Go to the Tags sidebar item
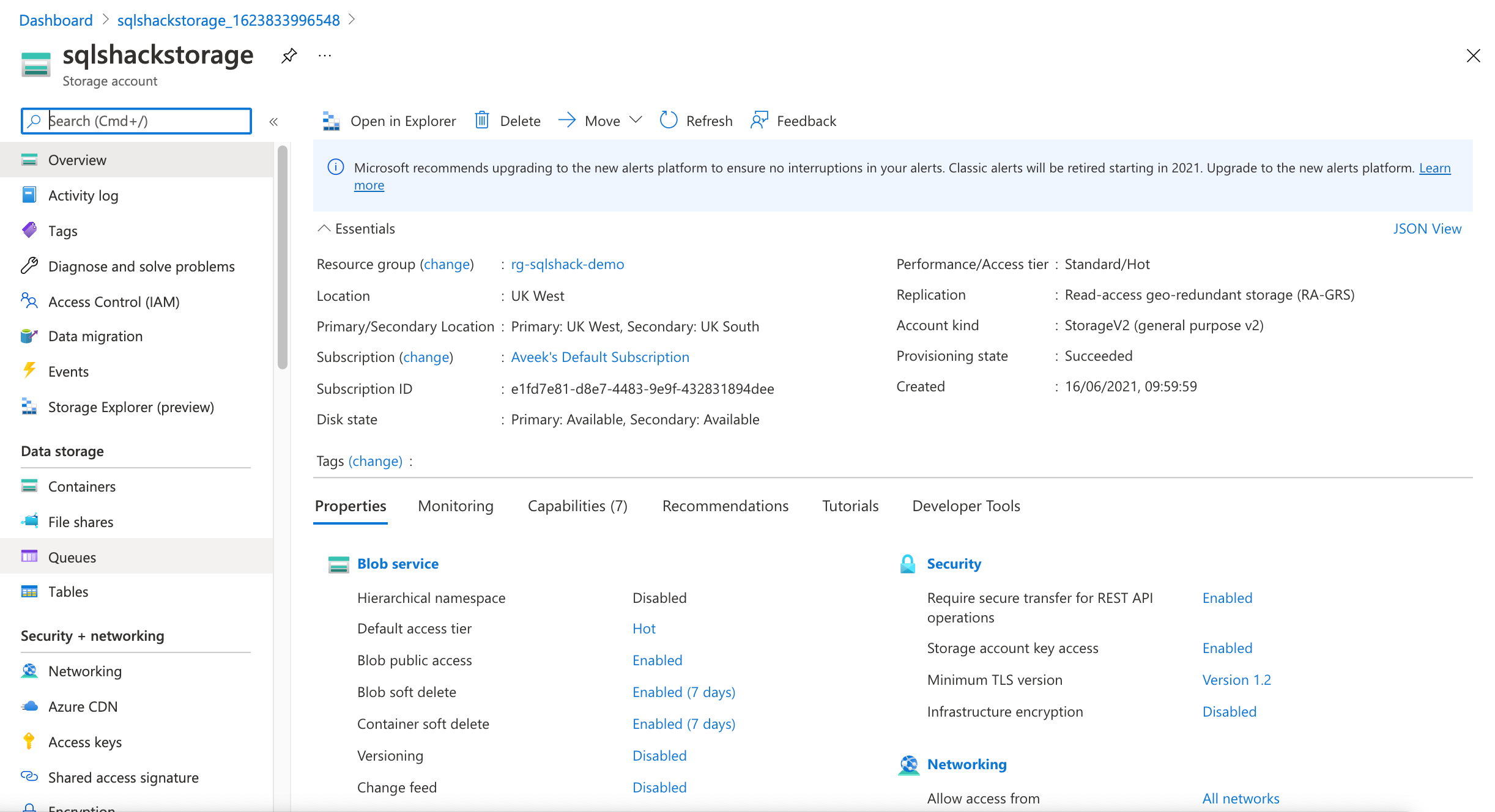This screenshot has height=812, width=1495. pos(62,231)
